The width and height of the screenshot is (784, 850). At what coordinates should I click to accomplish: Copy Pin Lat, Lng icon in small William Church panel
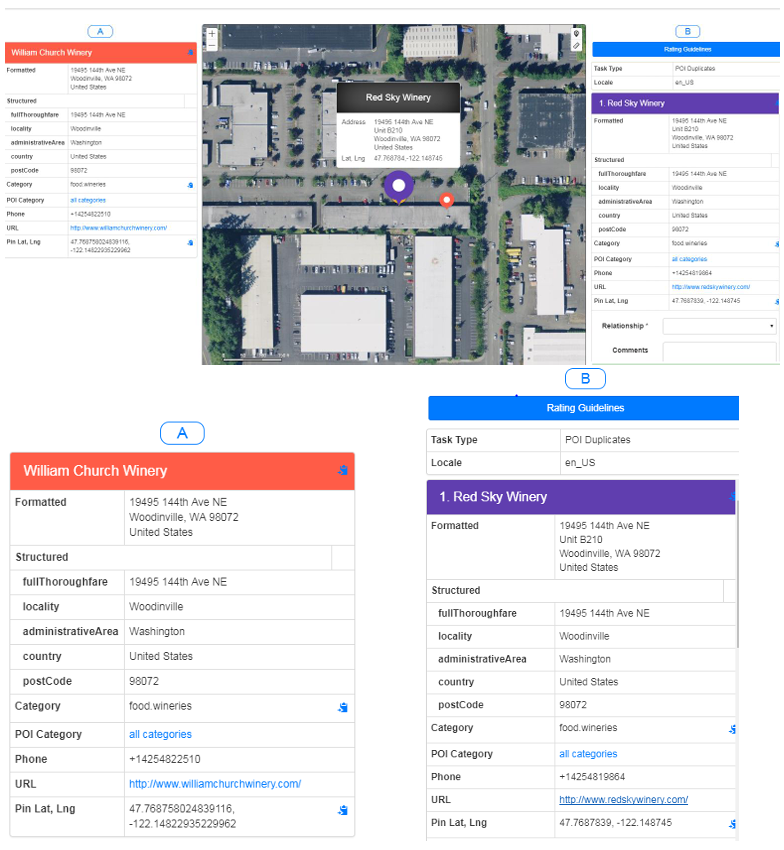[190, 243]
